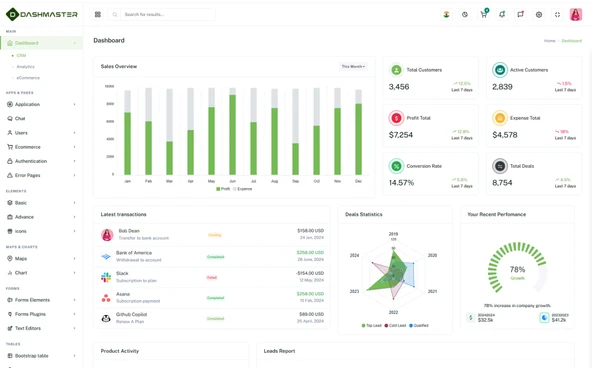Open the settings gear icon
This screenshot has width=592, height=368.
tap(539, 14)
